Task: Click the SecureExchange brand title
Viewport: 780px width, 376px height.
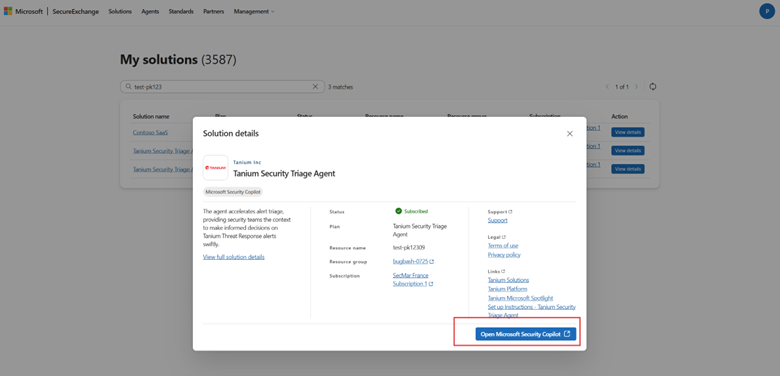Action: pyautogui.click(x=76, y=11)
